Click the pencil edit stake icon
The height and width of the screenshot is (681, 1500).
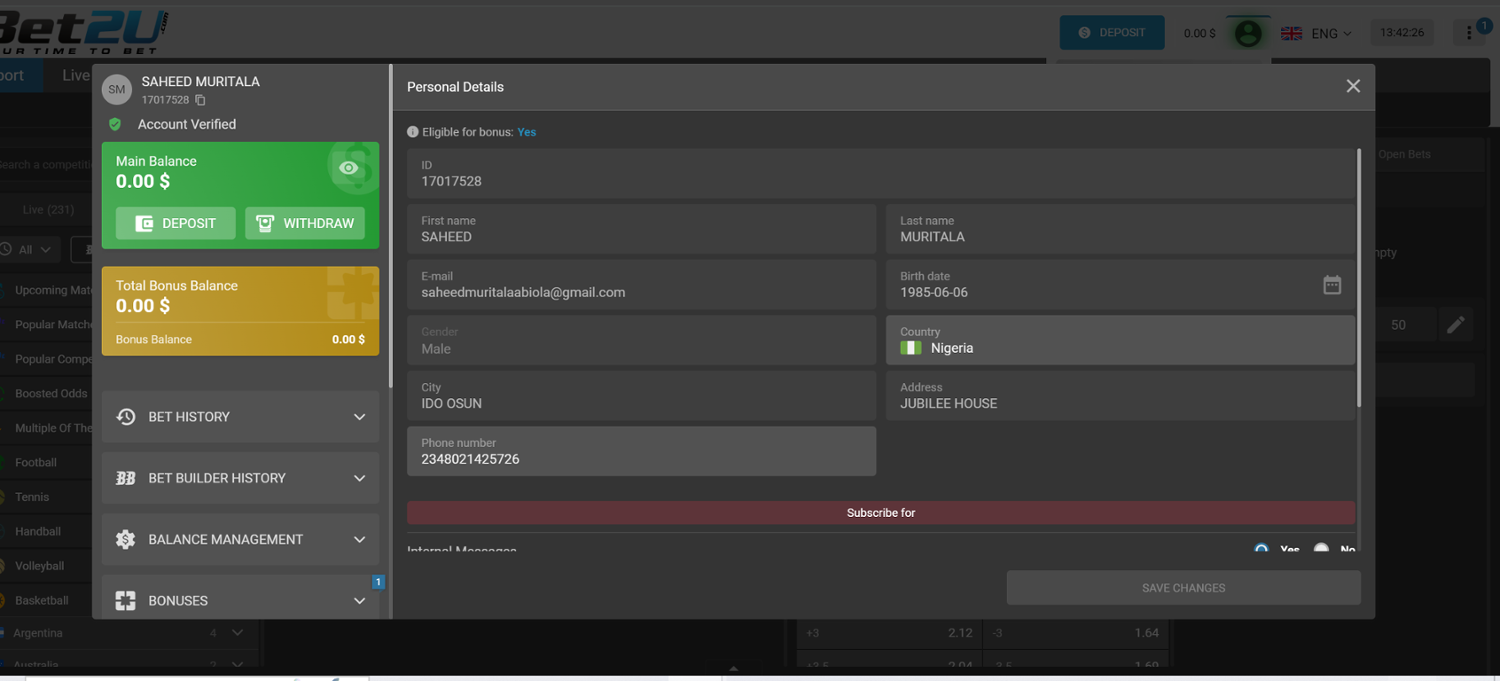click(1455, 324)
